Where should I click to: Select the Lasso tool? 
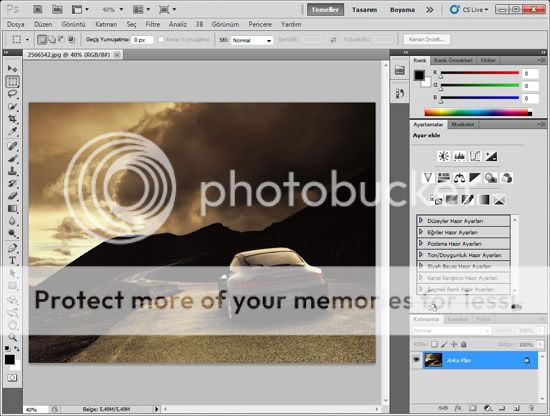click(x=12, y=94)
